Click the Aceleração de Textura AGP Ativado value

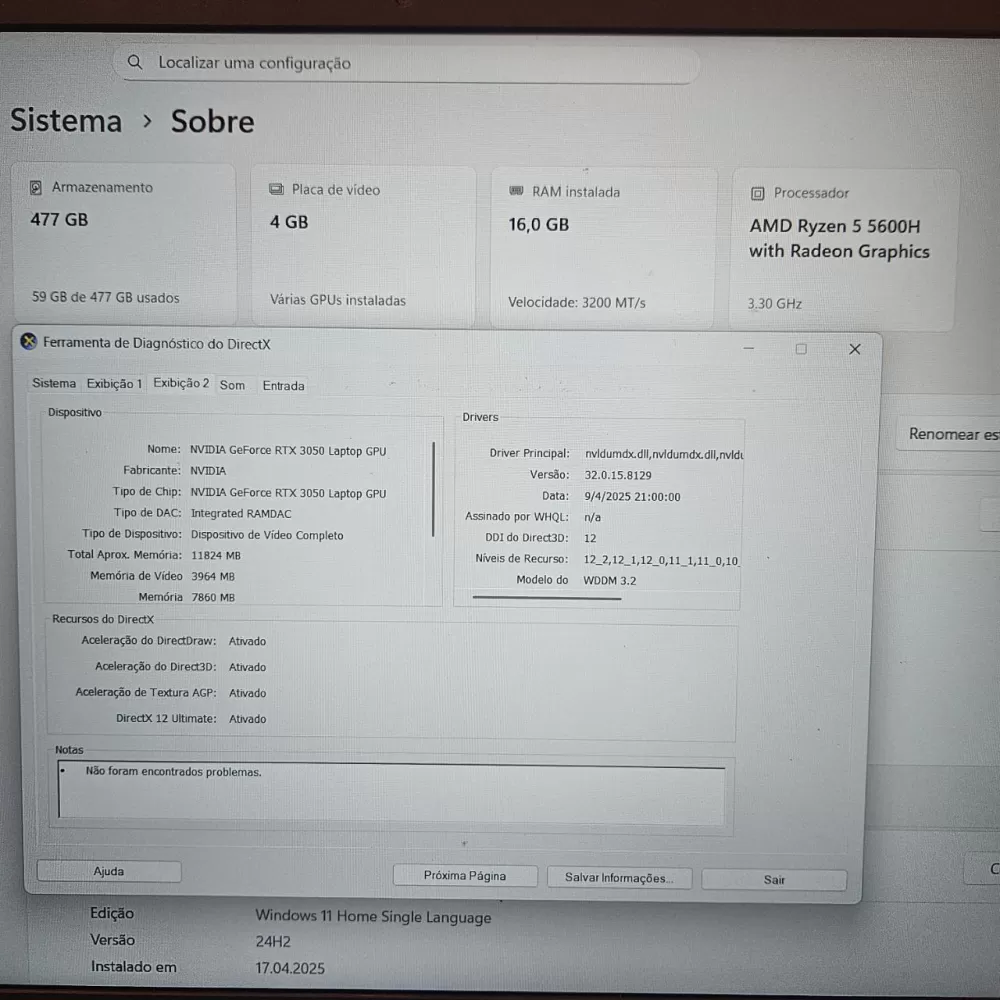[x=247, y=693]
